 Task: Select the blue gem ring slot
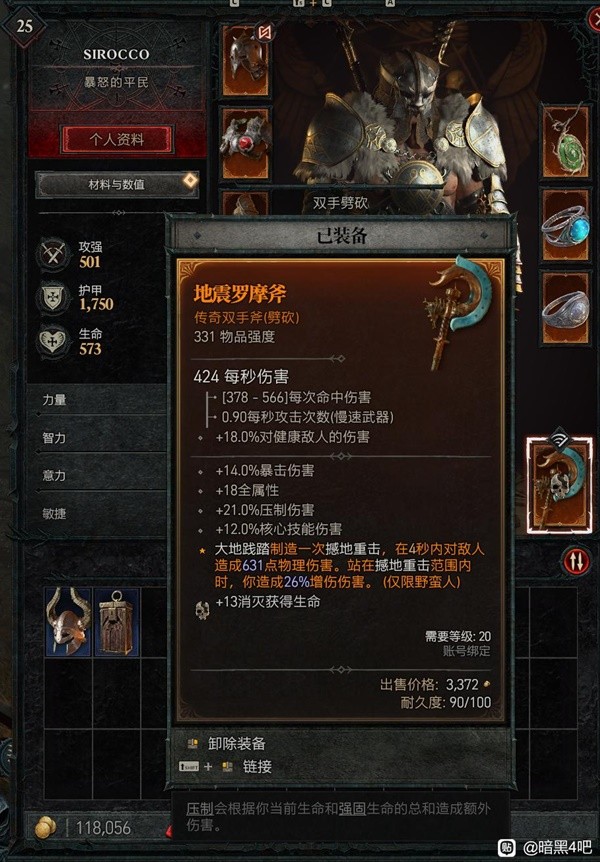pyautogui.click(x=565, y=225)
